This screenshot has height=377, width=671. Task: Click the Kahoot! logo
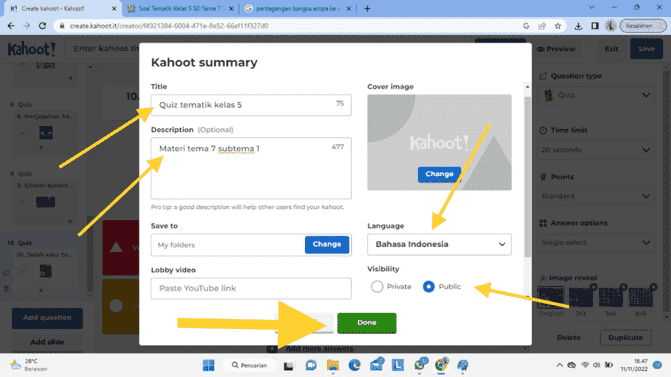coord(32,49)
